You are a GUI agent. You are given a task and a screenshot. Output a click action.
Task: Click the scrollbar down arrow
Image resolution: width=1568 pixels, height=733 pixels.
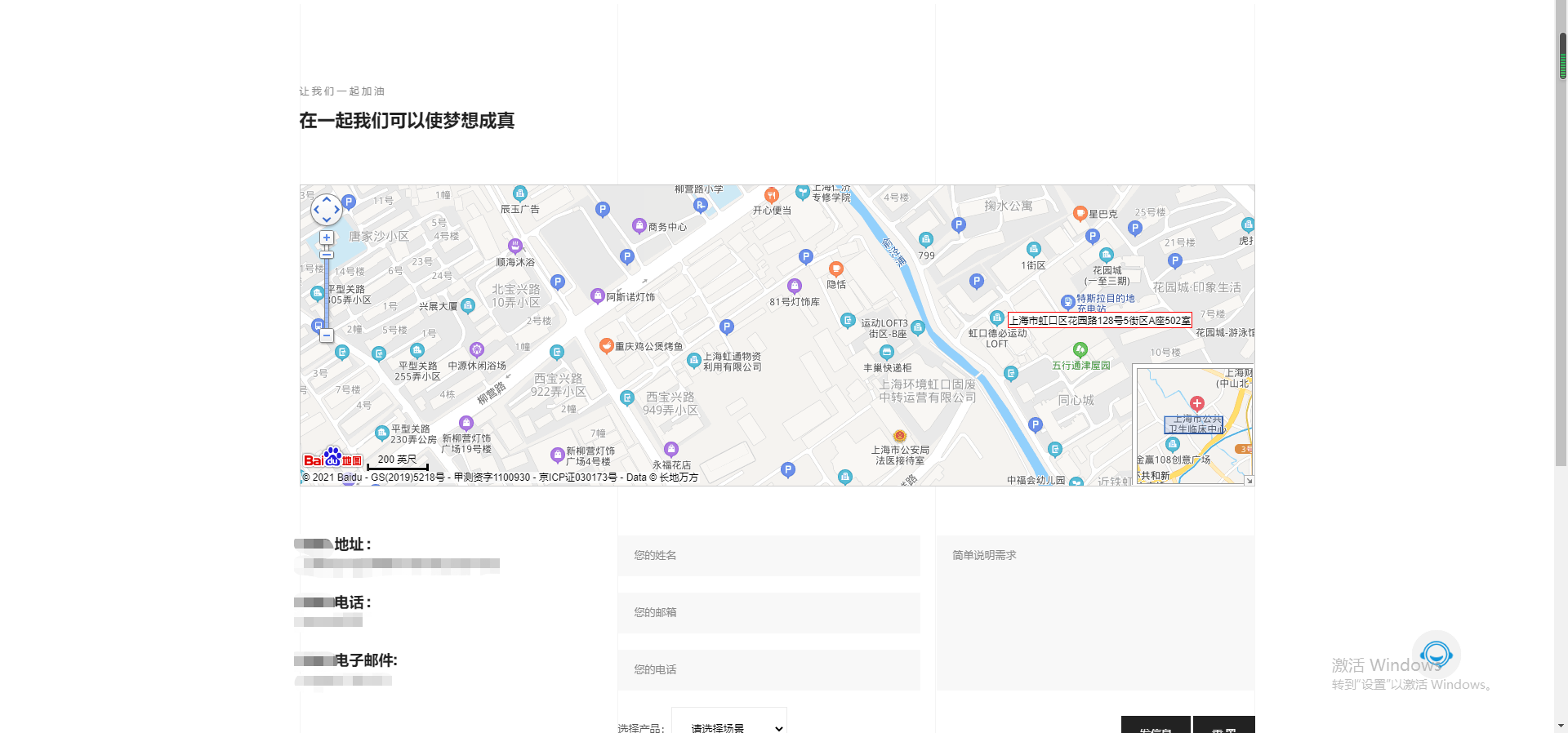tap(1561, 726)
